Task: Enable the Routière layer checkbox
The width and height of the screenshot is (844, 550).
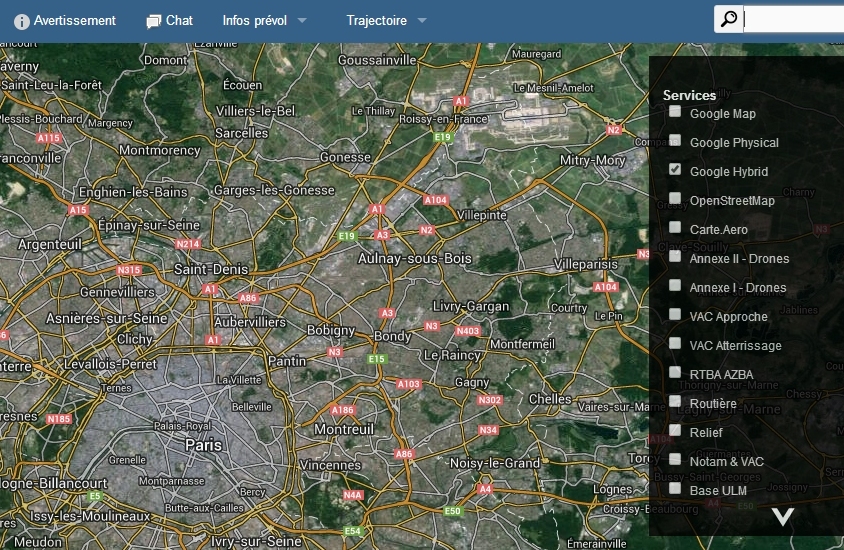Action: tap(674, 402)
